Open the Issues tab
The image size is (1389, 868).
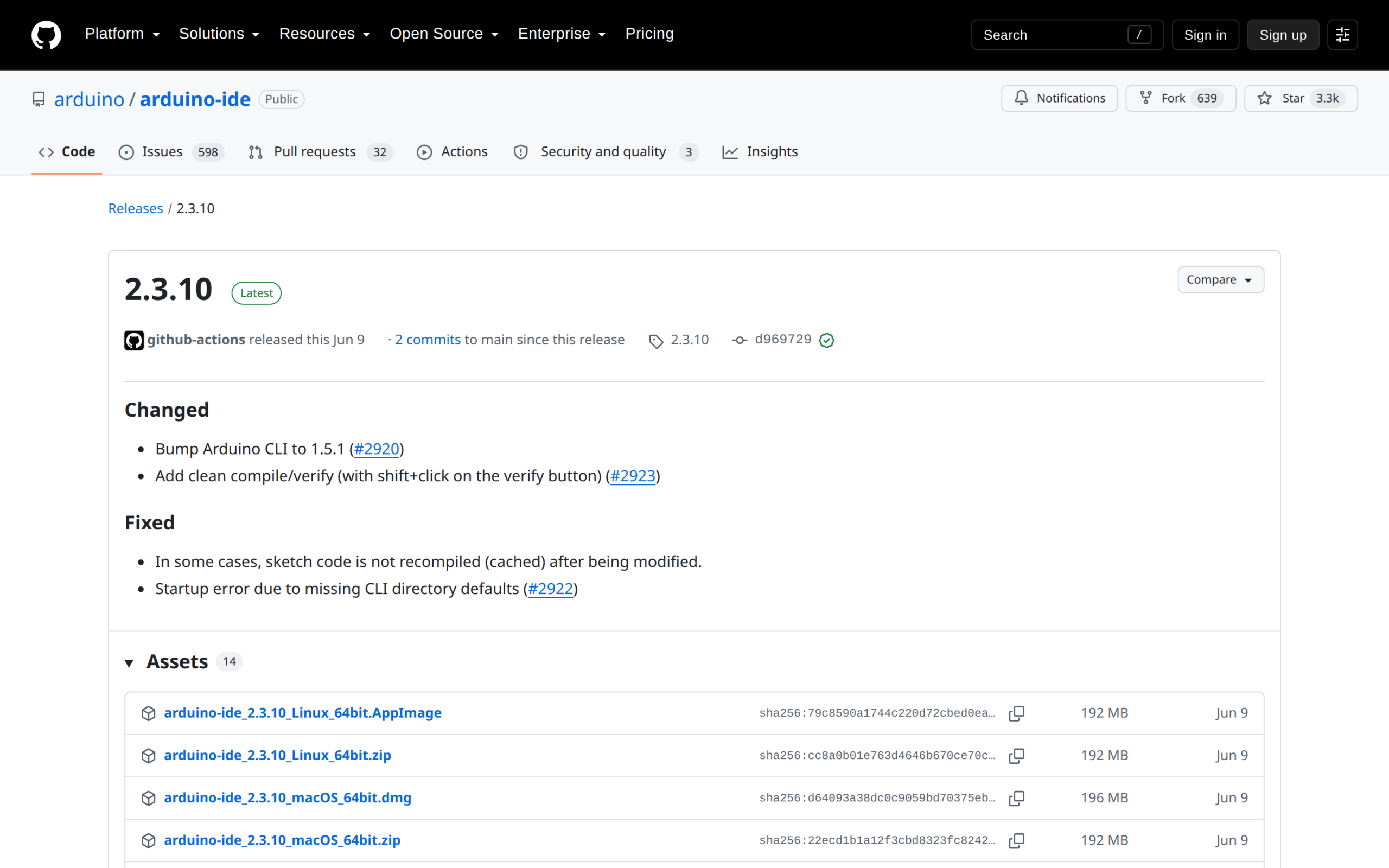(170, 151)
